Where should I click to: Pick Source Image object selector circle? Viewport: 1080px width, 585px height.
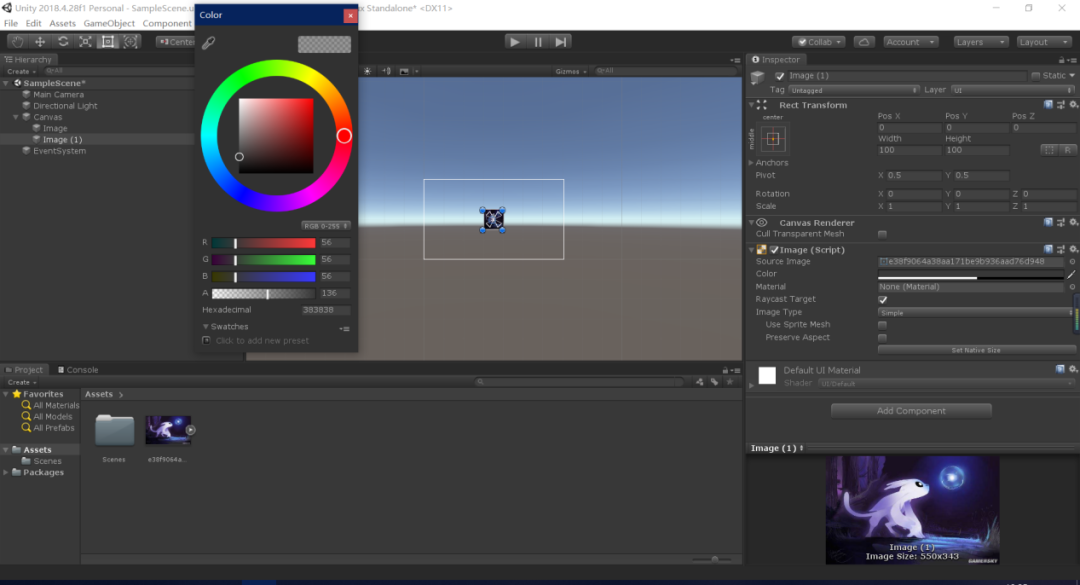1072,262
